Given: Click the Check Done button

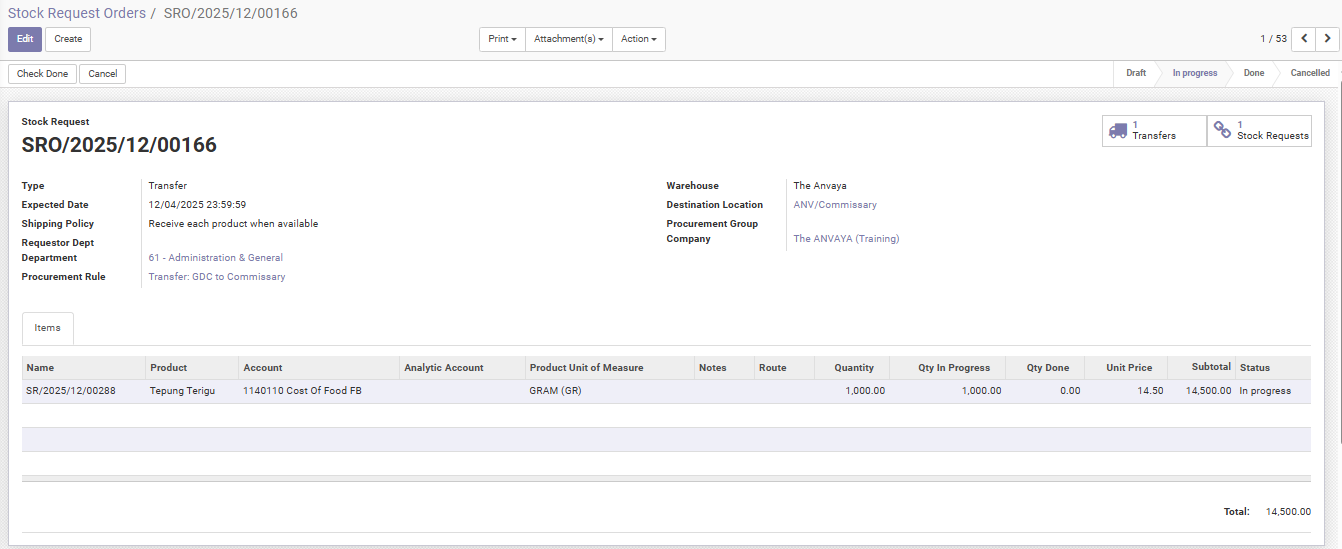Looking at the screenshot, I should pyautogui.click(x=42, y=74).
